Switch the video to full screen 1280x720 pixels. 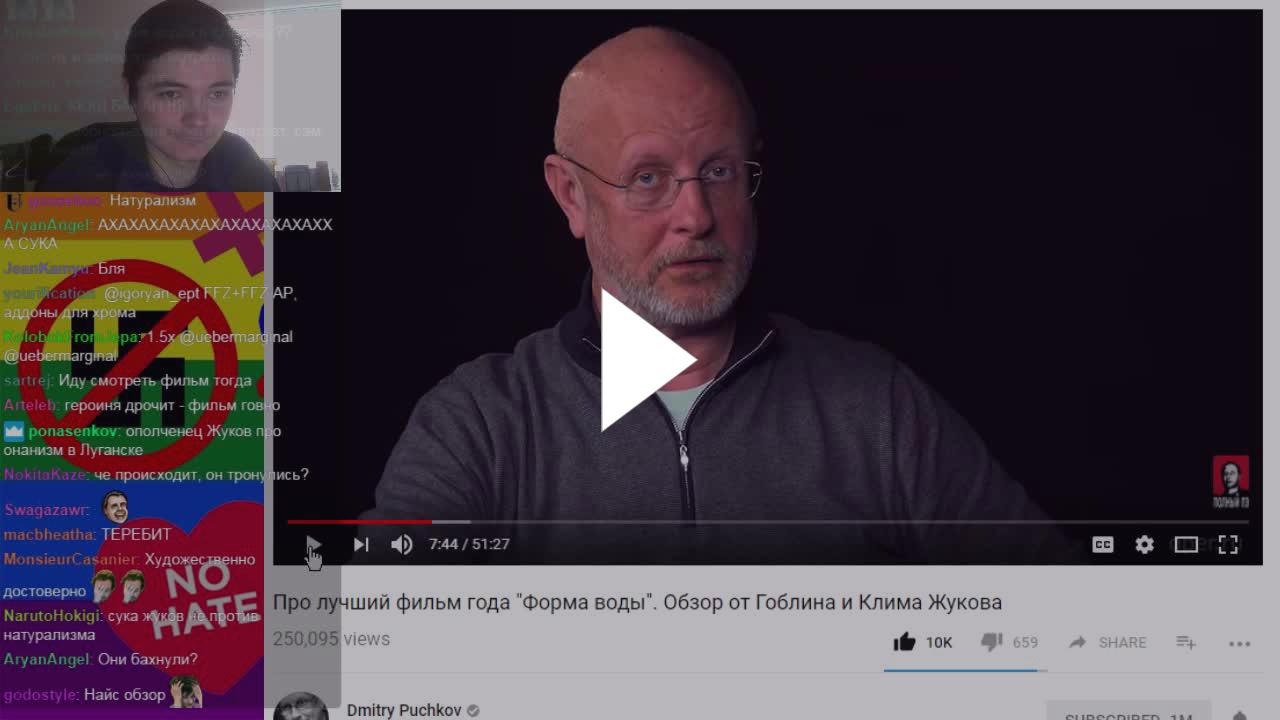(x=1228, y=544)
